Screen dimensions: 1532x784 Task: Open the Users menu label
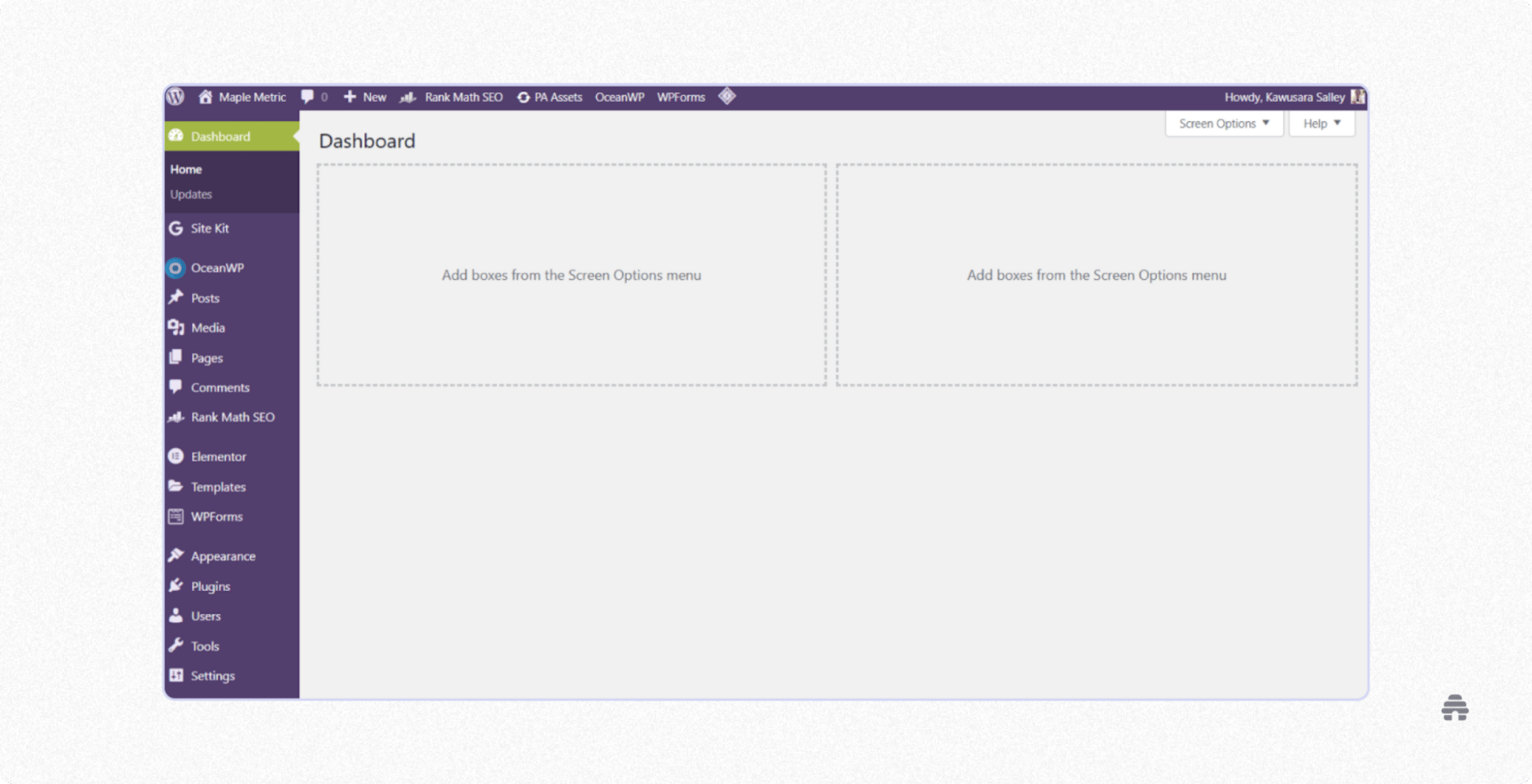[x=206, y=616]
